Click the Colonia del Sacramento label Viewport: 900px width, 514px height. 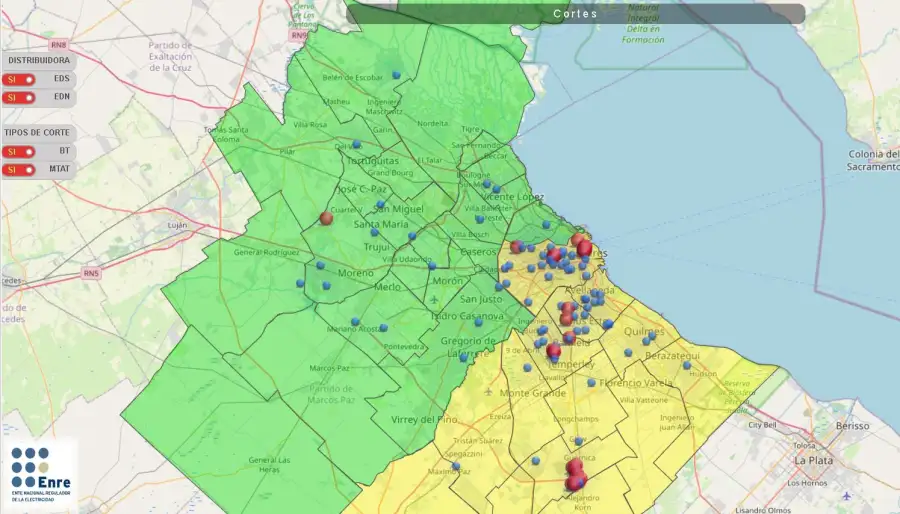(x=874, y=160)
